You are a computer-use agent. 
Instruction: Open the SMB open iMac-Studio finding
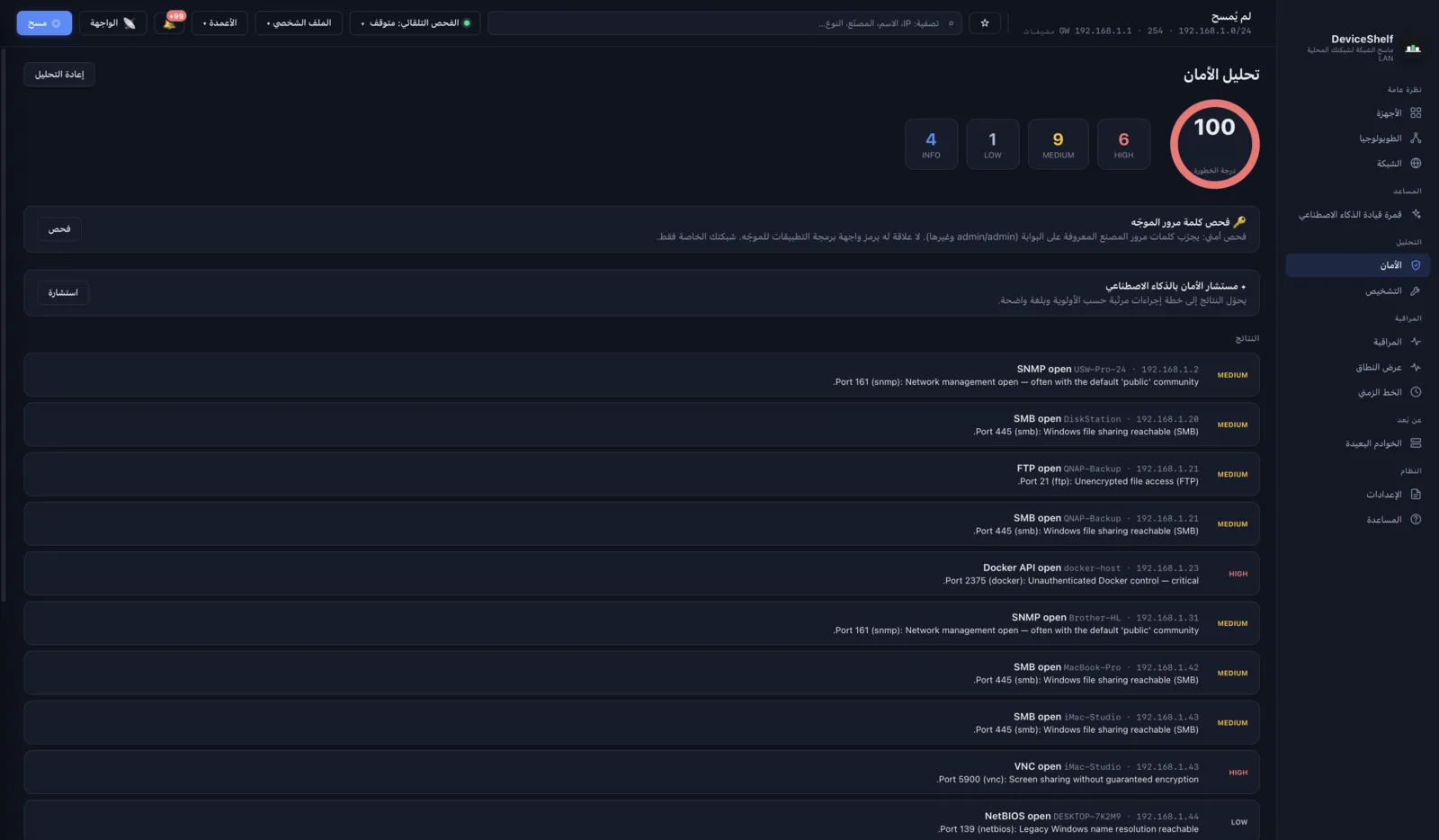(641, 722)
